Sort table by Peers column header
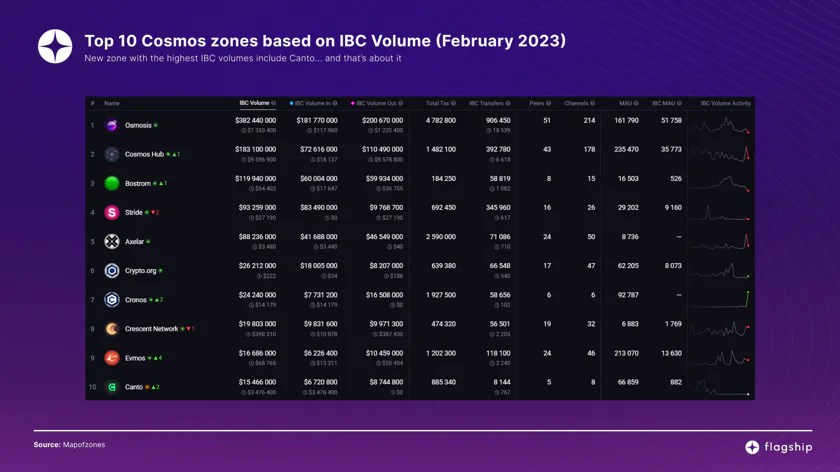Image resolution: width=840 pixels, height=472 pixels. pos(536,103)
